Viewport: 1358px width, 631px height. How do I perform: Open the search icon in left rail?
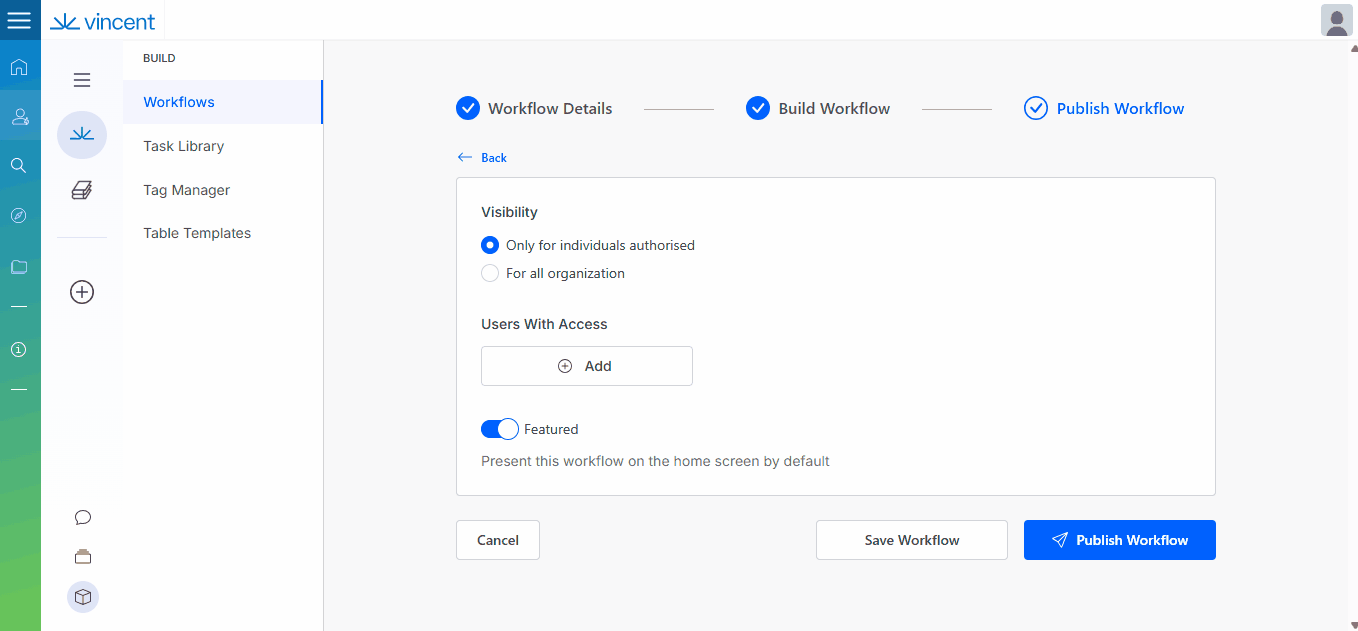coord(18,165)
